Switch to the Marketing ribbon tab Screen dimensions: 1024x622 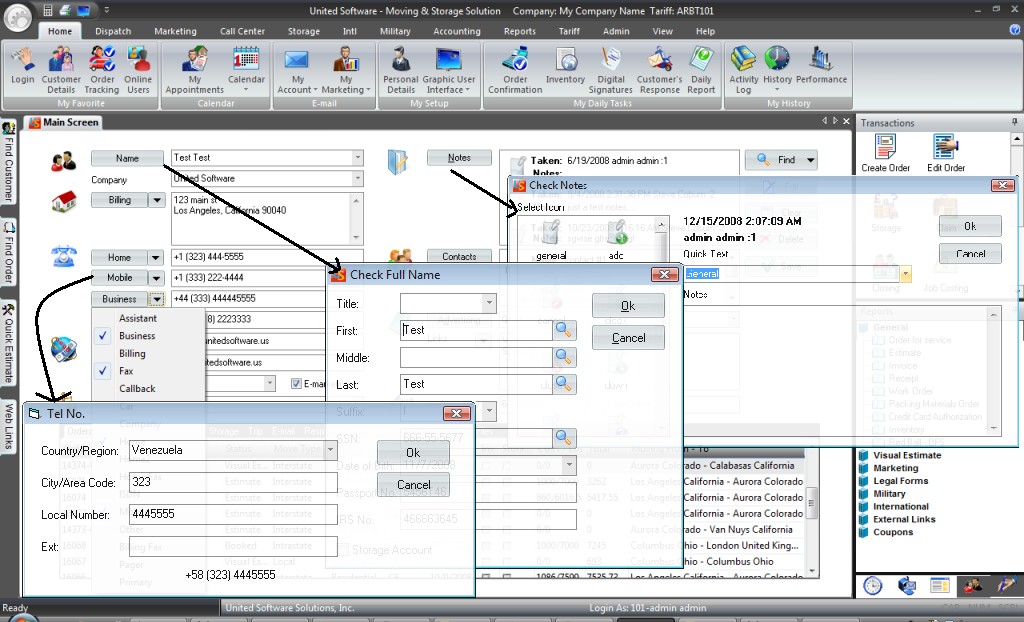pos(175,31)
